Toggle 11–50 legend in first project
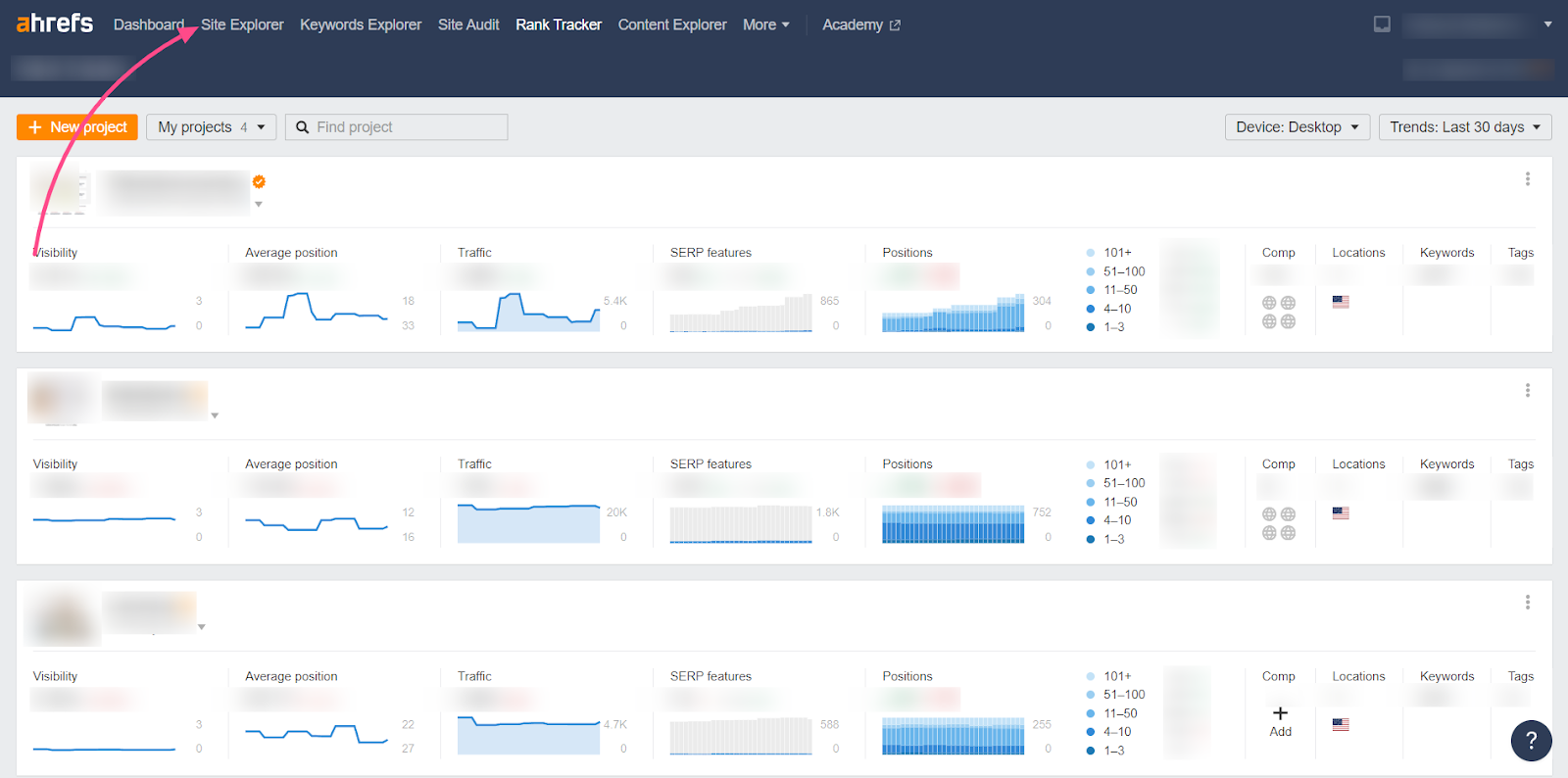 point(1111,290)
